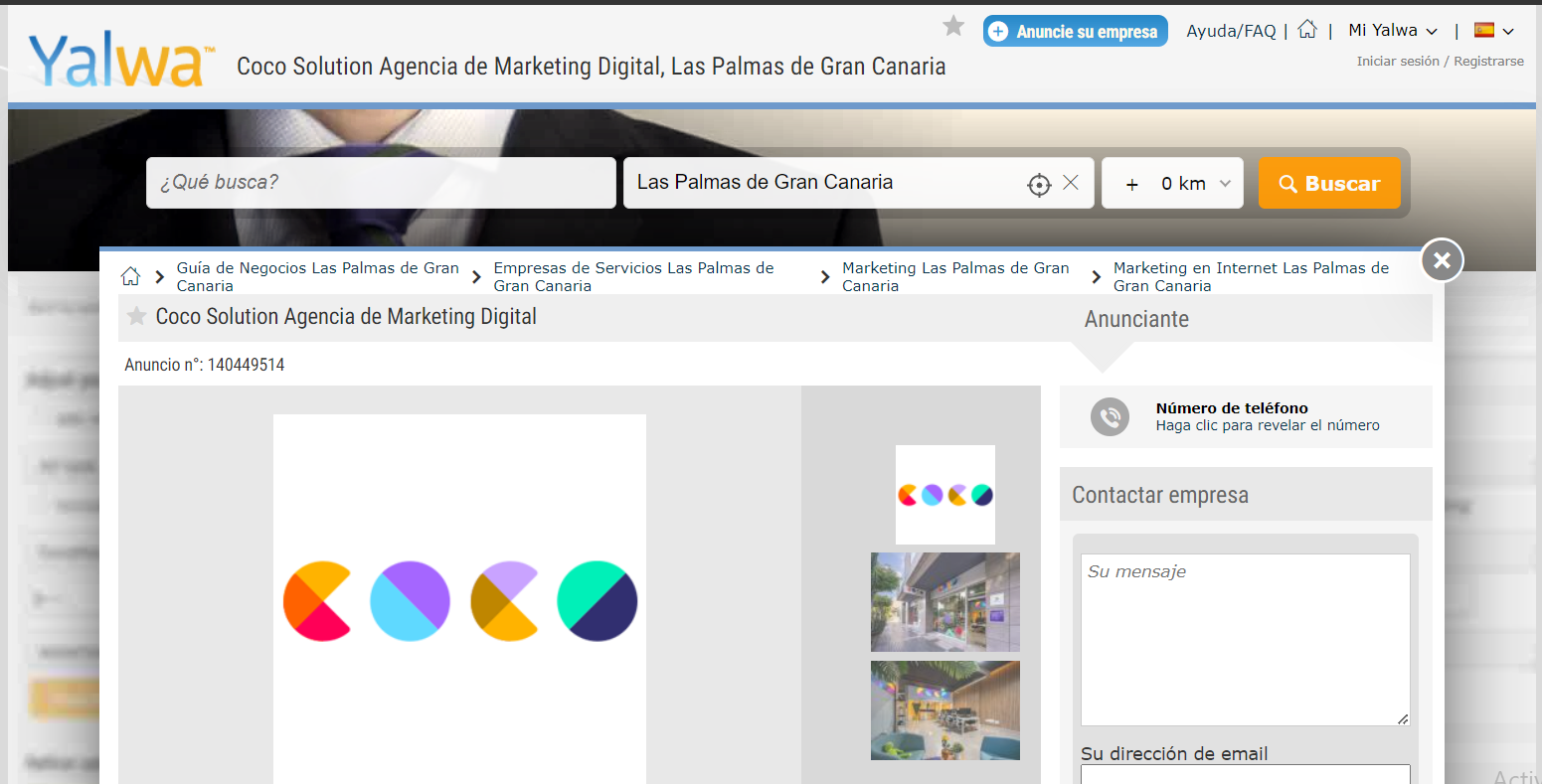Click the Su dirección de email field

[1245, 774]
